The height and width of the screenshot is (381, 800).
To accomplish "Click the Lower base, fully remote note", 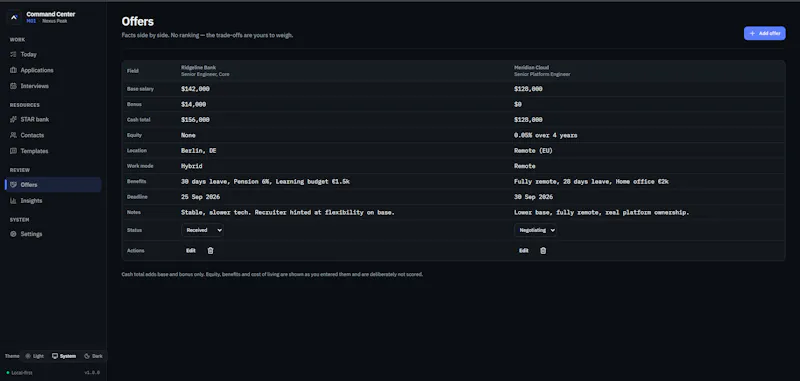I will 602,212.
